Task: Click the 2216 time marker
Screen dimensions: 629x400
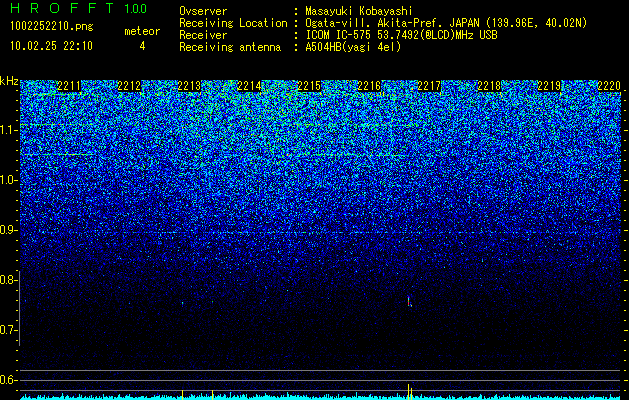Action: (x=369, y=86)
